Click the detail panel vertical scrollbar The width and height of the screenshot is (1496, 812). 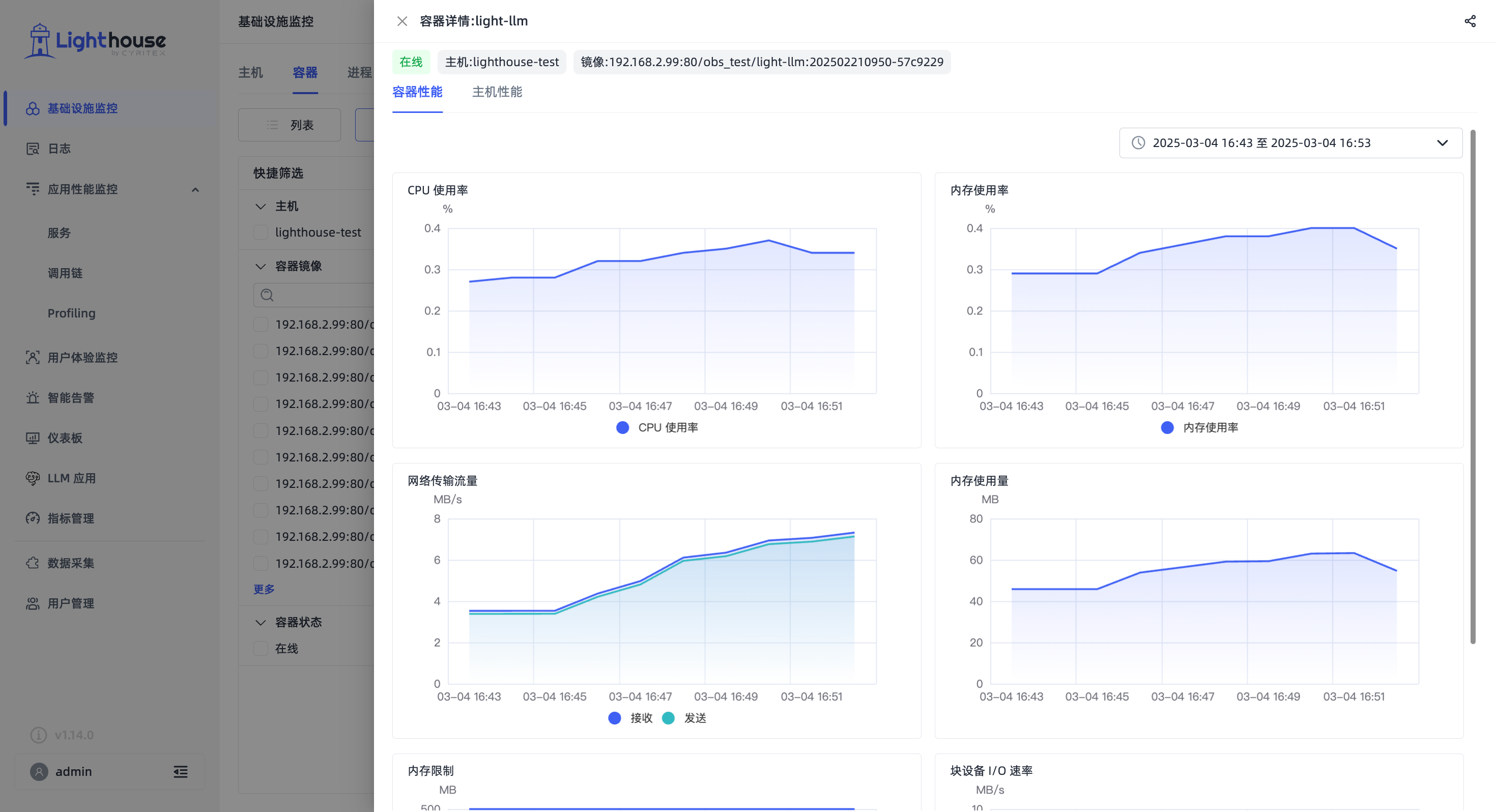1473,387
